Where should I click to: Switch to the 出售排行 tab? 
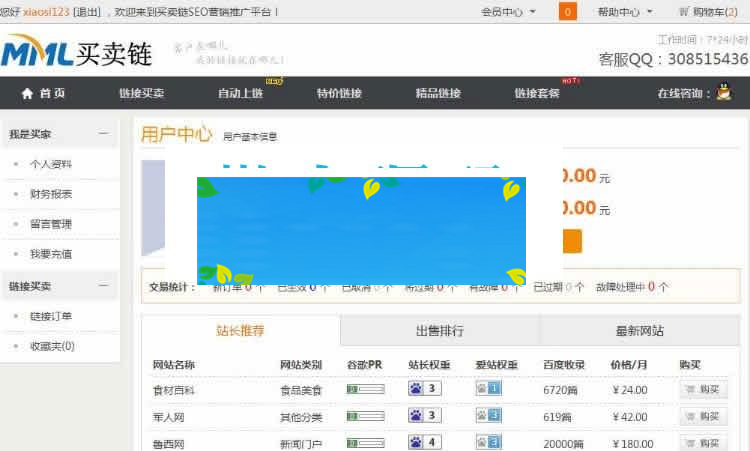tap(440, 331)
